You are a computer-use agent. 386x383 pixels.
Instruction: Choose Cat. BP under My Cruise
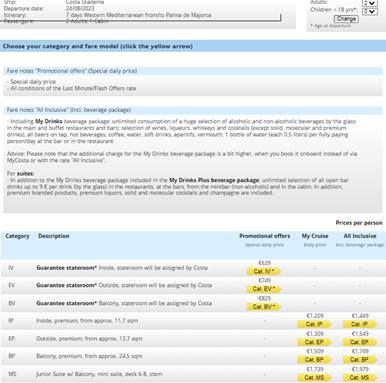coord(314,360)
